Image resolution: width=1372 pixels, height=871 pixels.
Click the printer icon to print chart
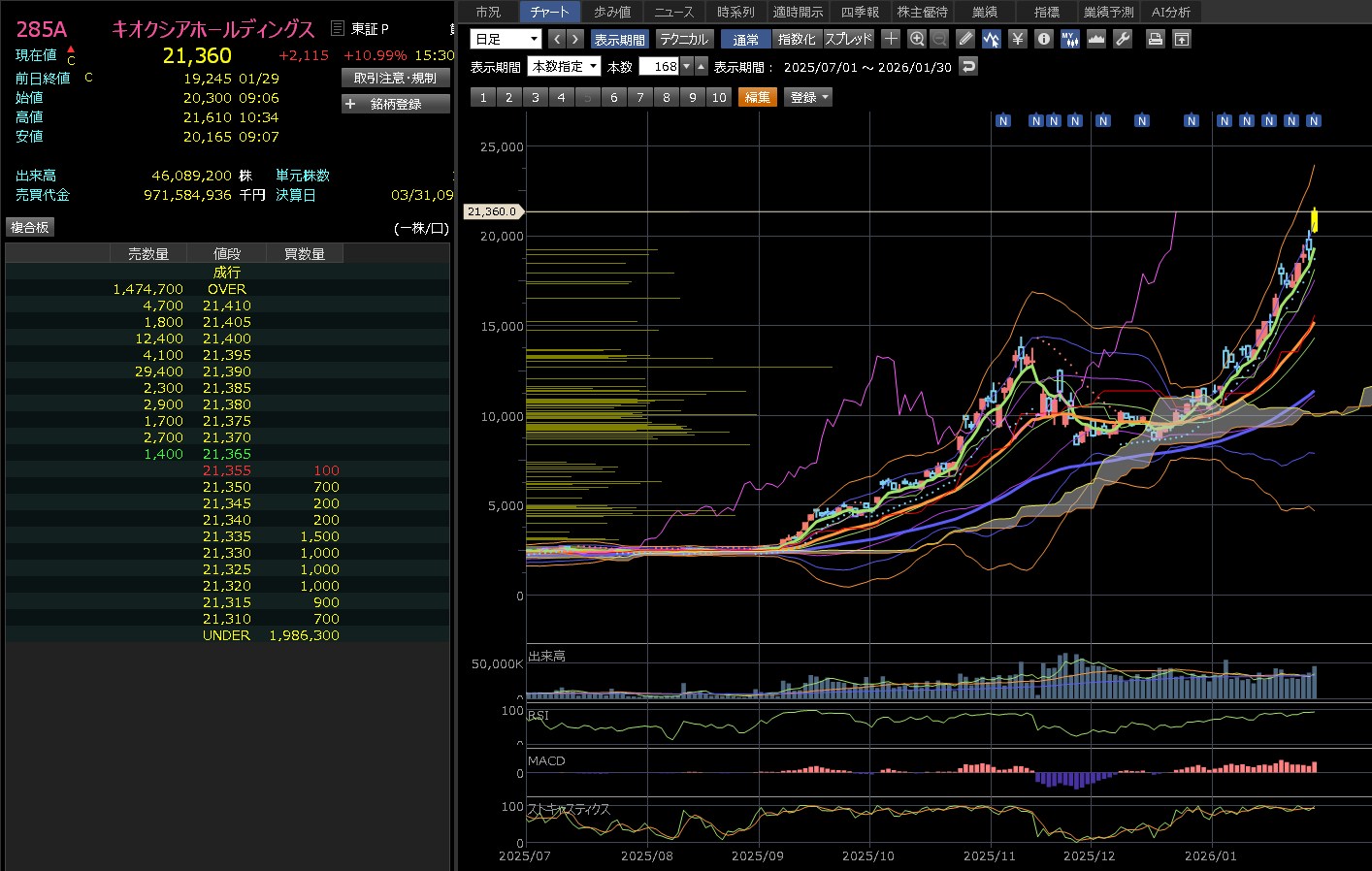point(1155,39)
